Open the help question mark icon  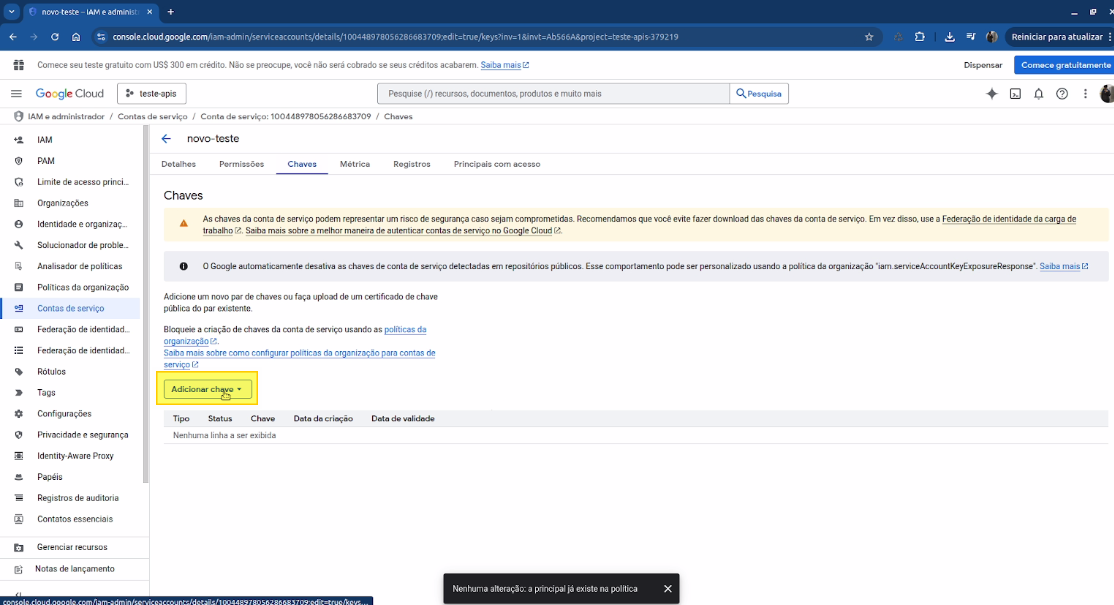pos(1062,94)
